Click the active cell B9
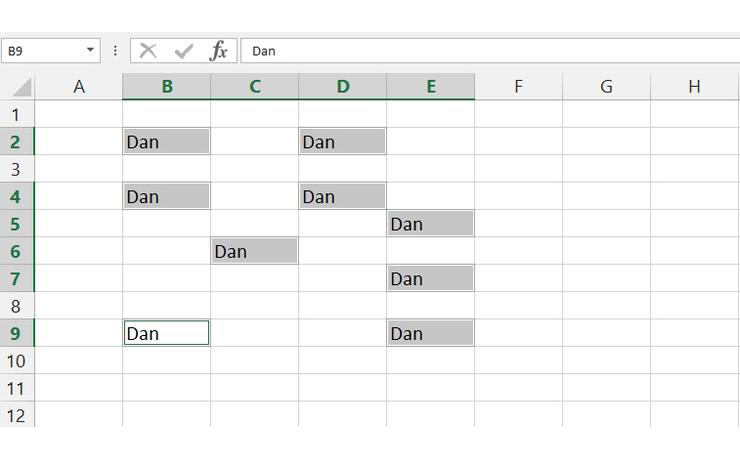 coord(167,333)
